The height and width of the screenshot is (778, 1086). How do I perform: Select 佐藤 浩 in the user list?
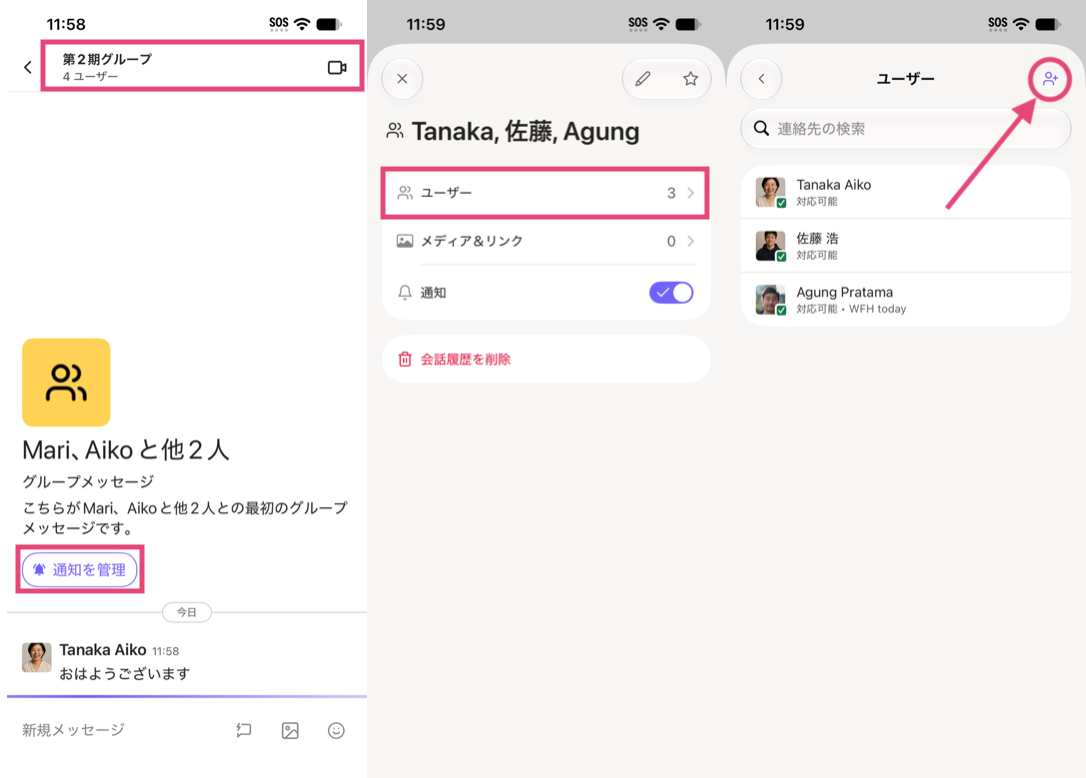point(906,246)
